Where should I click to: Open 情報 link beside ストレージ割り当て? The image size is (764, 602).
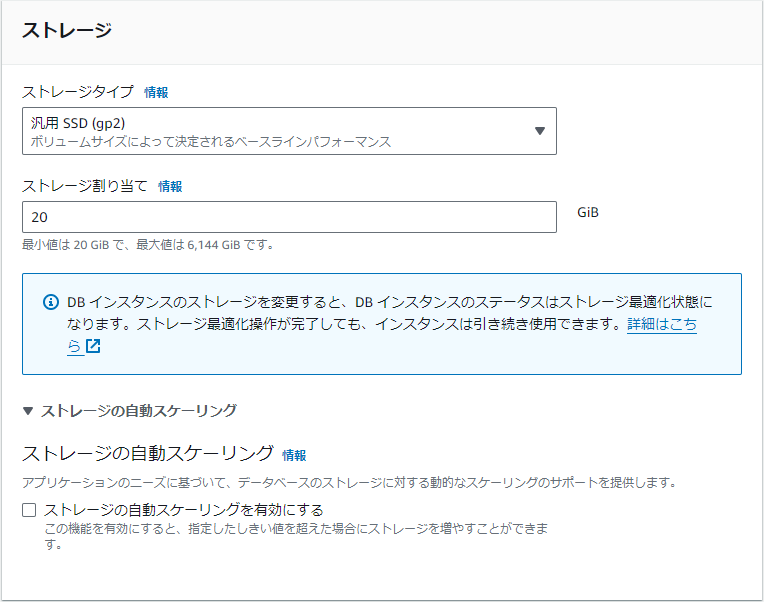[170, 187]
